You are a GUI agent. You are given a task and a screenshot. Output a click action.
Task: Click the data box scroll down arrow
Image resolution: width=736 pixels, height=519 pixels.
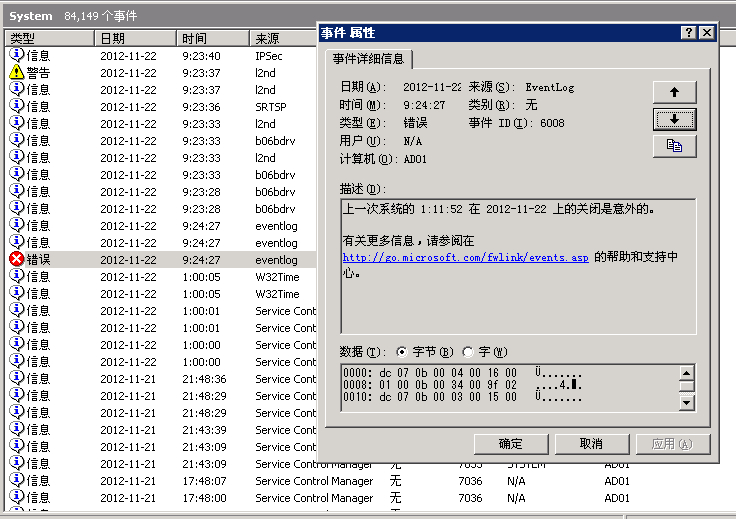(x=687, y=403)
